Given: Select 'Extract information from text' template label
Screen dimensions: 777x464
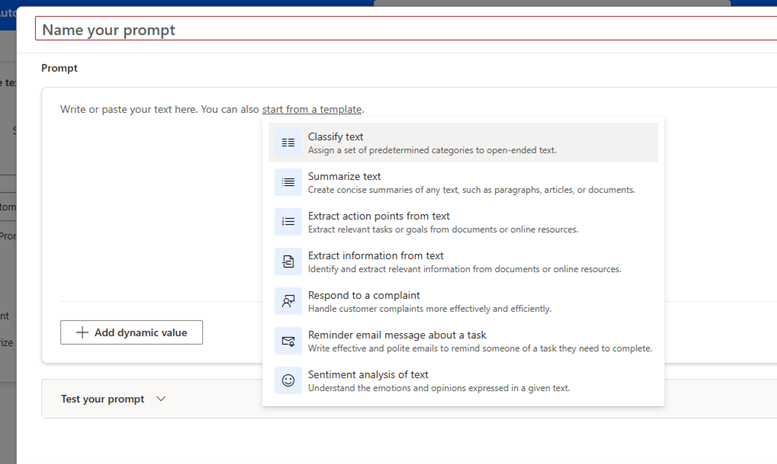Looking at the screenshot, I should (375, 256).
